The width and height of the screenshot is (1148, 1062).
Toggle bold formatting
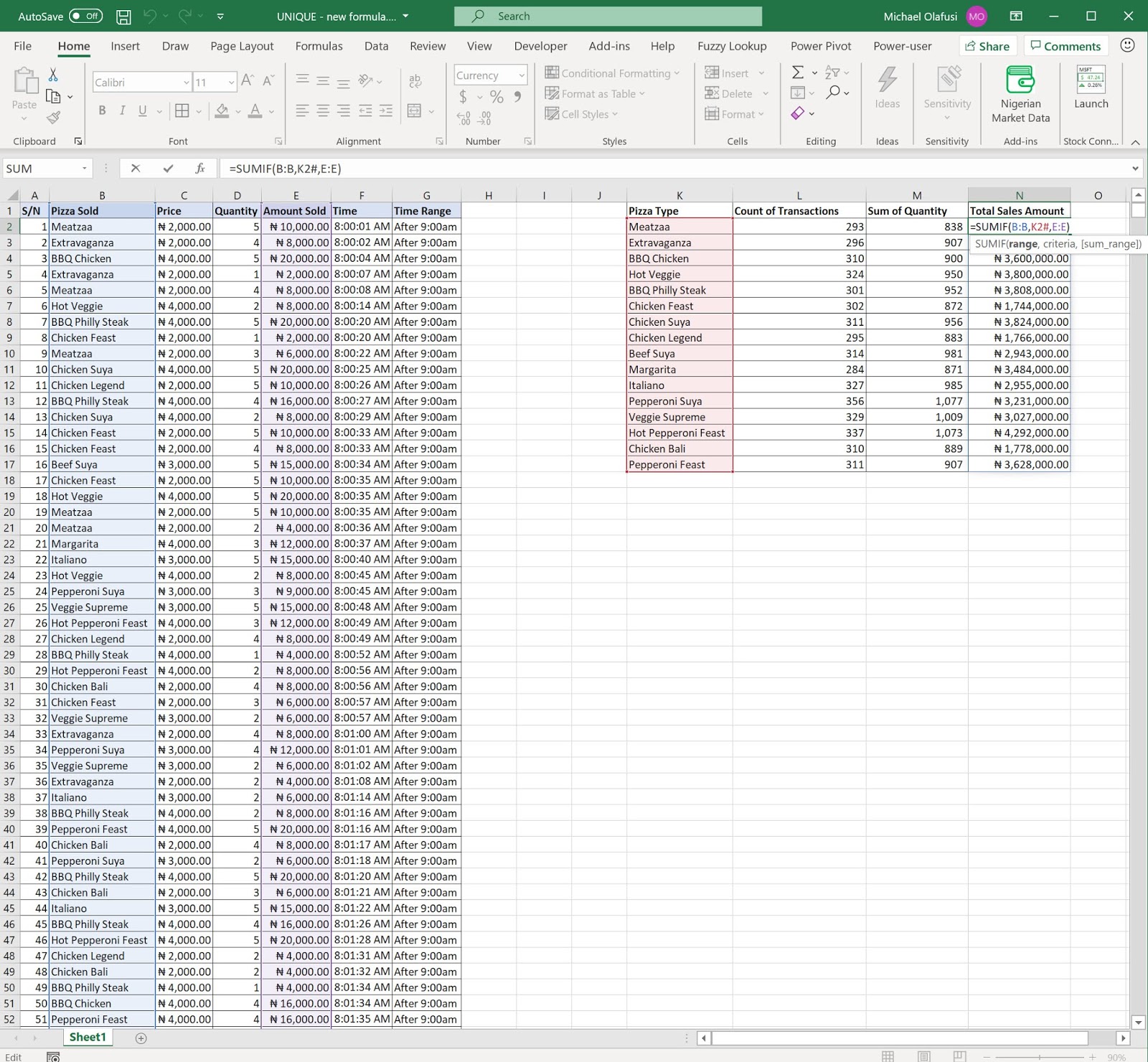coord(102,111)
